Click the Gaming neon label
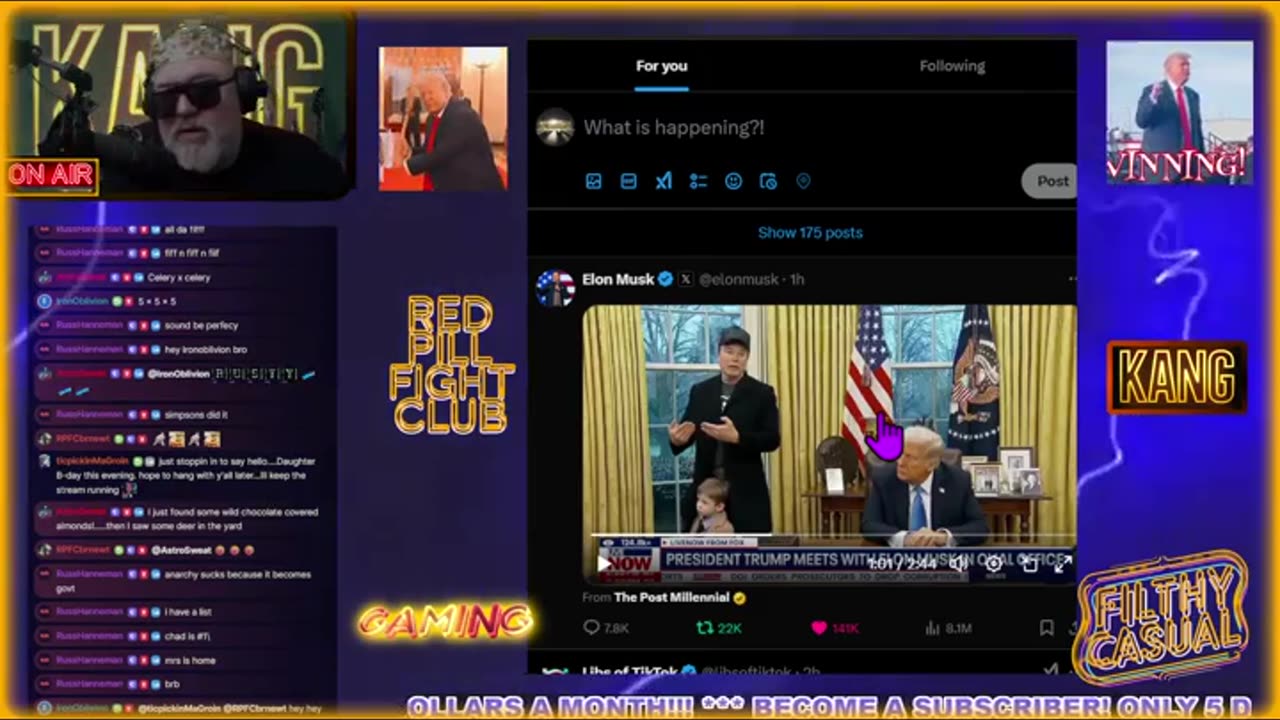The height and width of the screenshot is (720, 1280). (445, 621)
